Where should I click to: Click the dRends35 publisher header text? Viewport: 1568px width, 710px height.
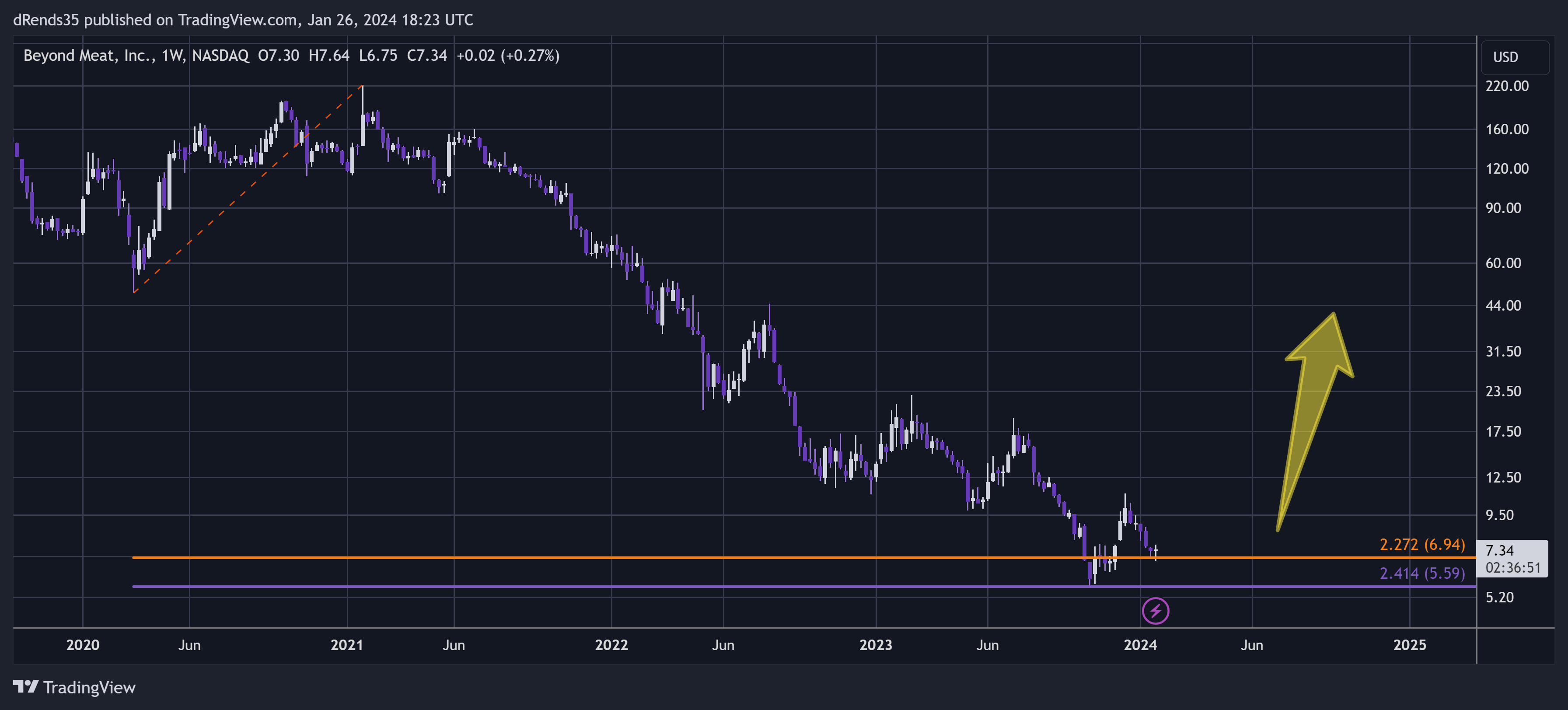coord(243,20)
